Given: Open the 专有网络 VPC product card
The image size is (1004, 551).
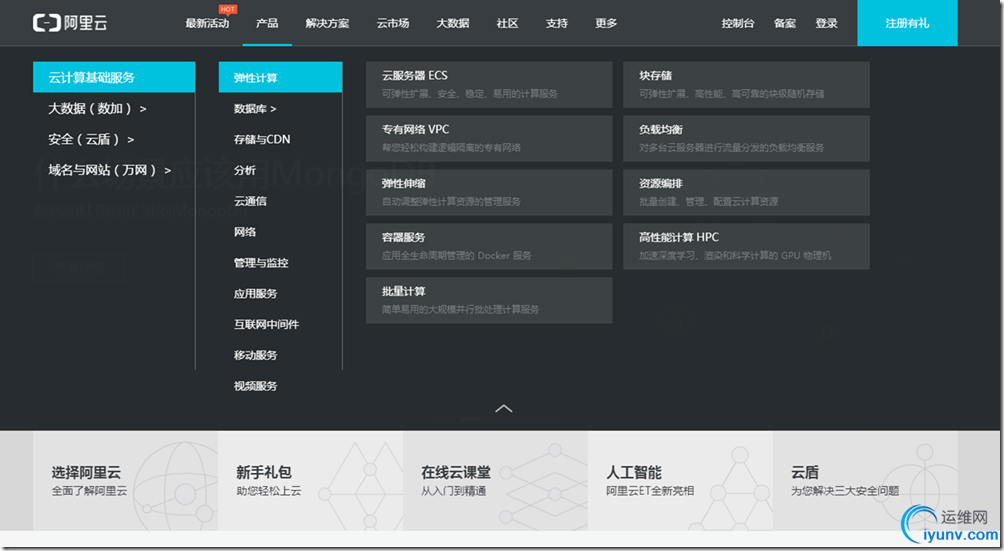Looking at the screenshot, I should click(489, 139).
